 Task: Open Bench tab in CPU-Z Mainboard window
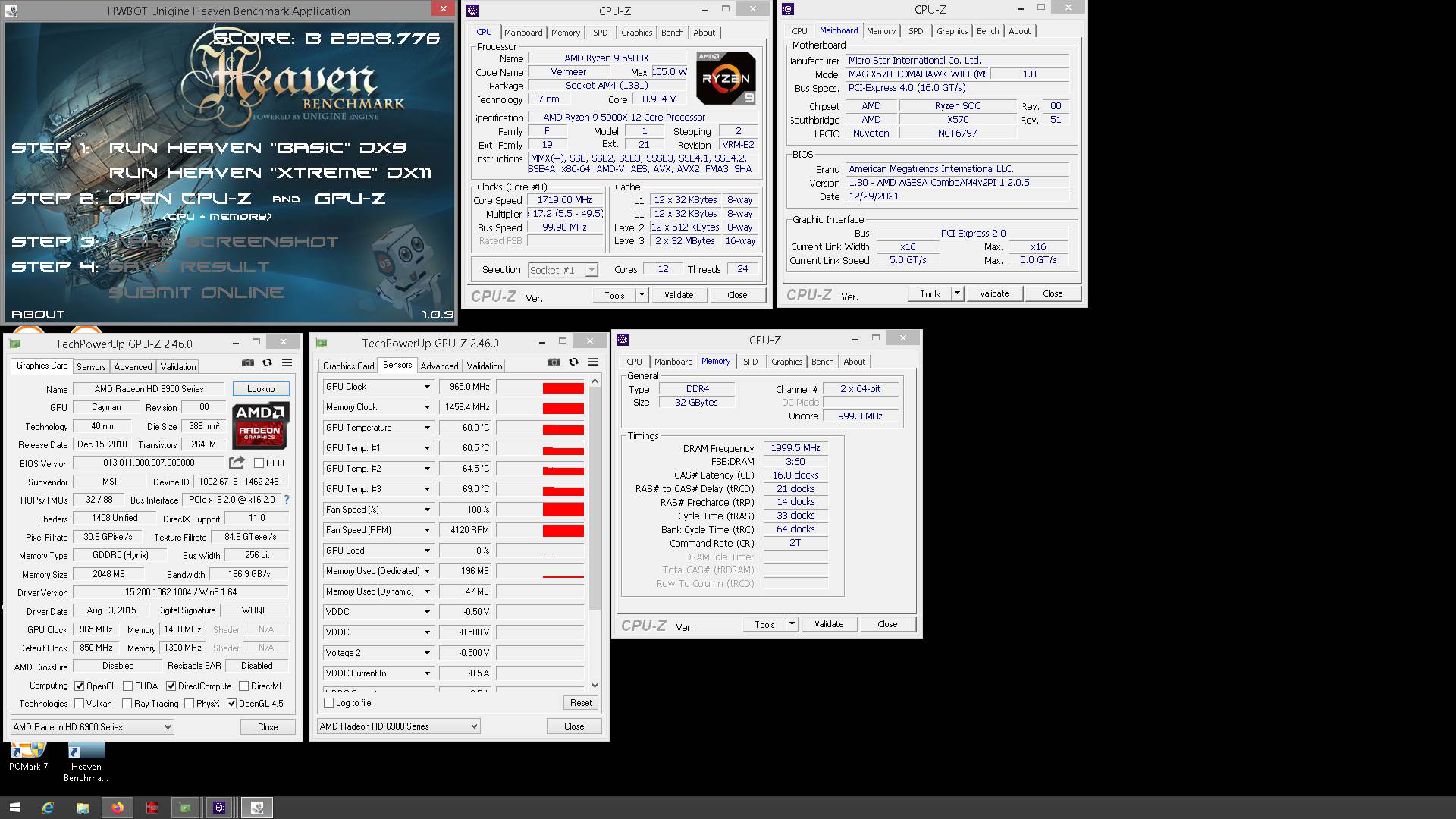coord(987,31)
